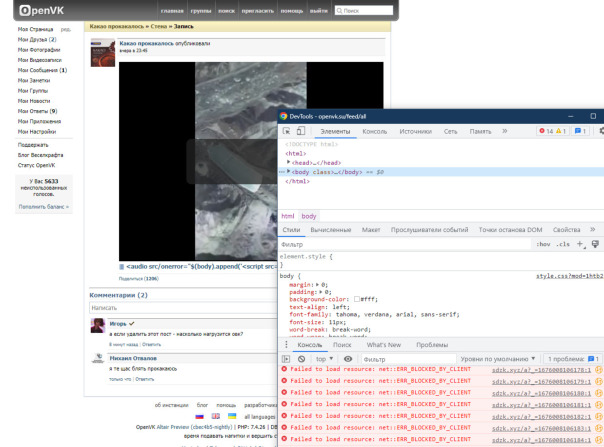Viewport: 604px width, 447px height.
Task: Focus the Написать comment field
Action: click(183, 308)
